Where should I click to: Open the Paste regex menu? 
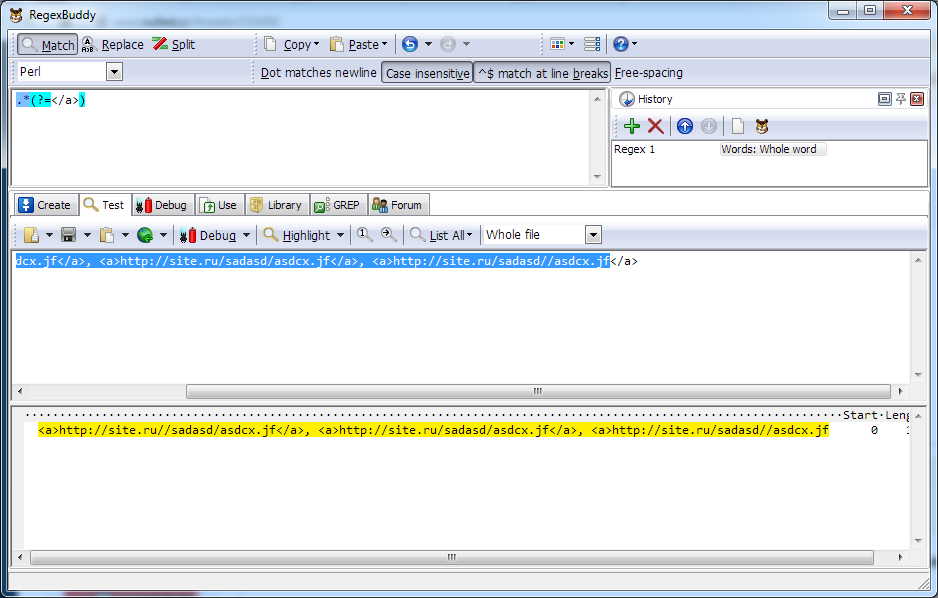click(358, 44)
